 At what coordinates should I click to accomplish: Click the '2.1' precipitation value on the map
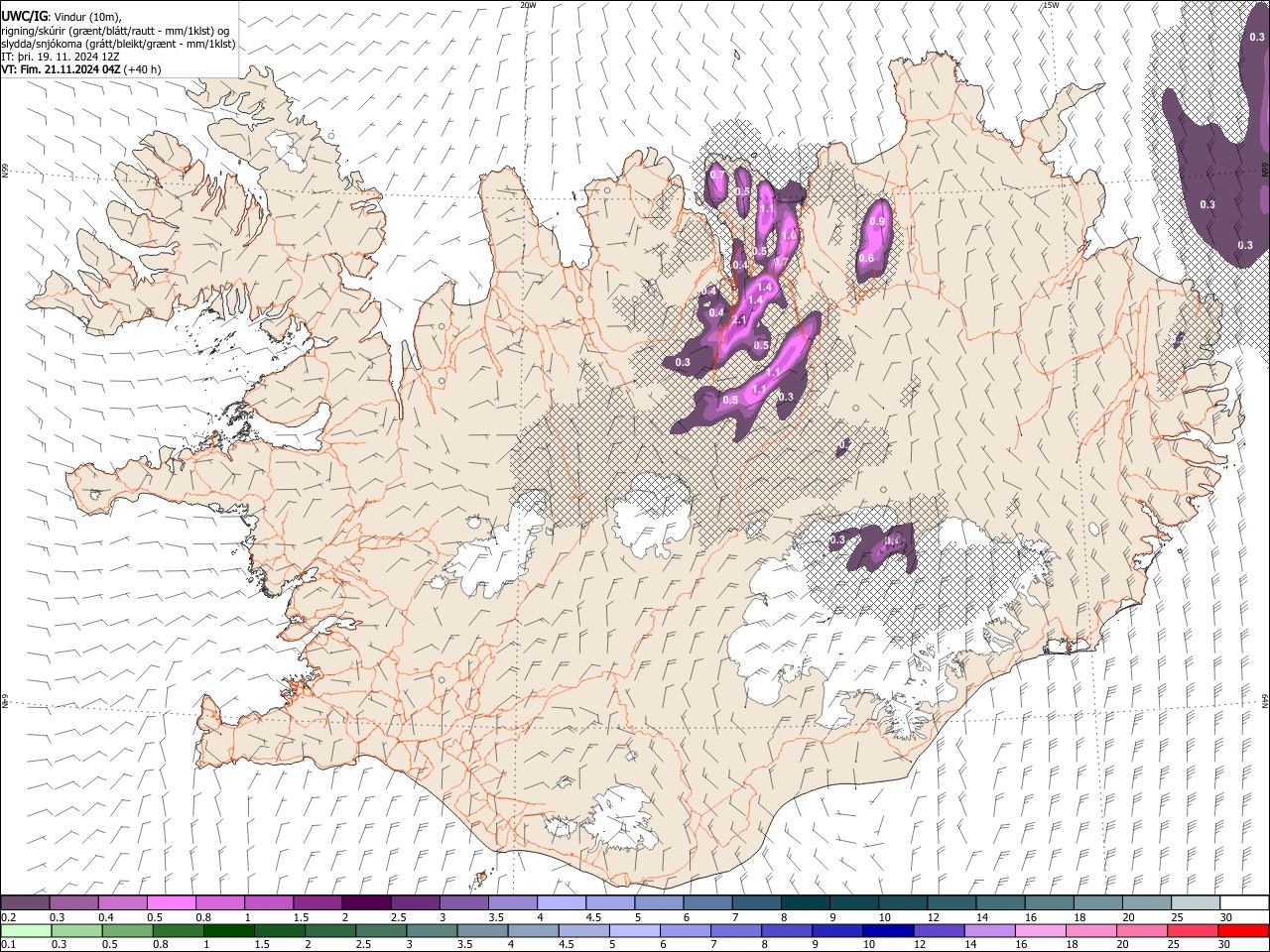pos(739,320)
